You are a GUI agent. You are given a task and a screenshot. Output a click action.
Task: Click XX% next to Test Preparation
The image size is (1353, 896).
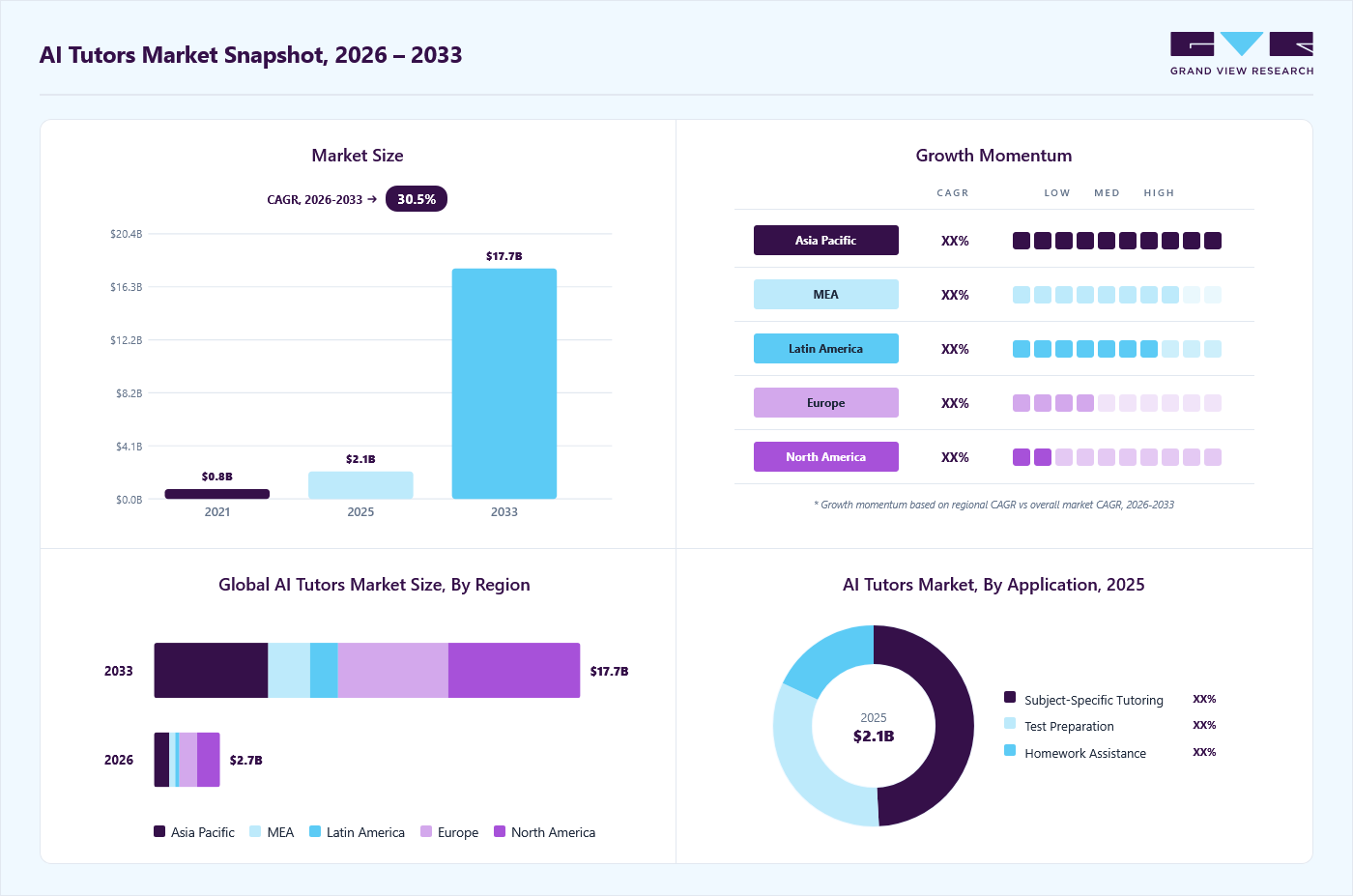tap(1204, 725)
